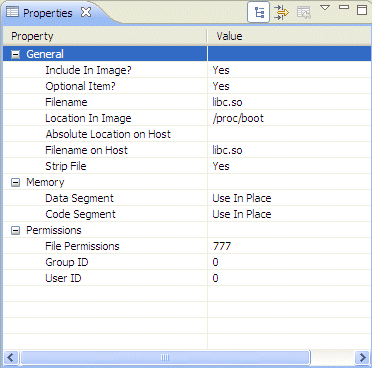Maximize the Properties view
The width and height of the screenshot is (372, 368).
pos(362,9)
